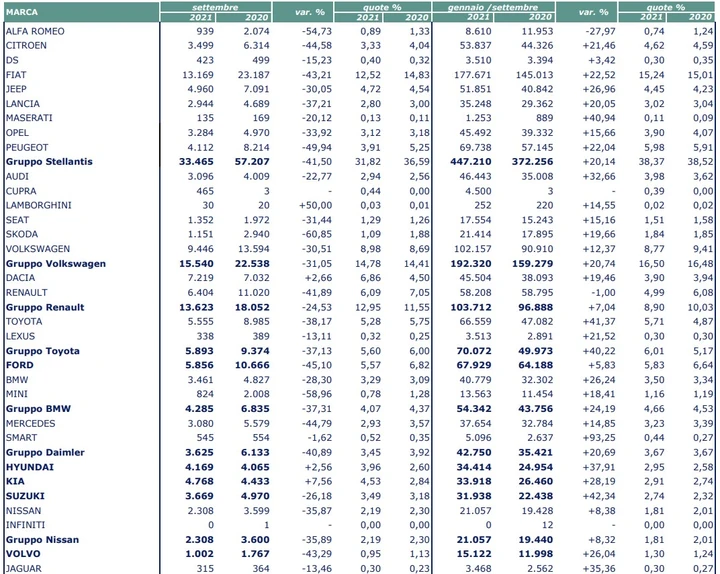The width and height of the screenshot is (720, 574).
Task: Select Toyota year-to-date value 66.559
Action: click(475, 321)
